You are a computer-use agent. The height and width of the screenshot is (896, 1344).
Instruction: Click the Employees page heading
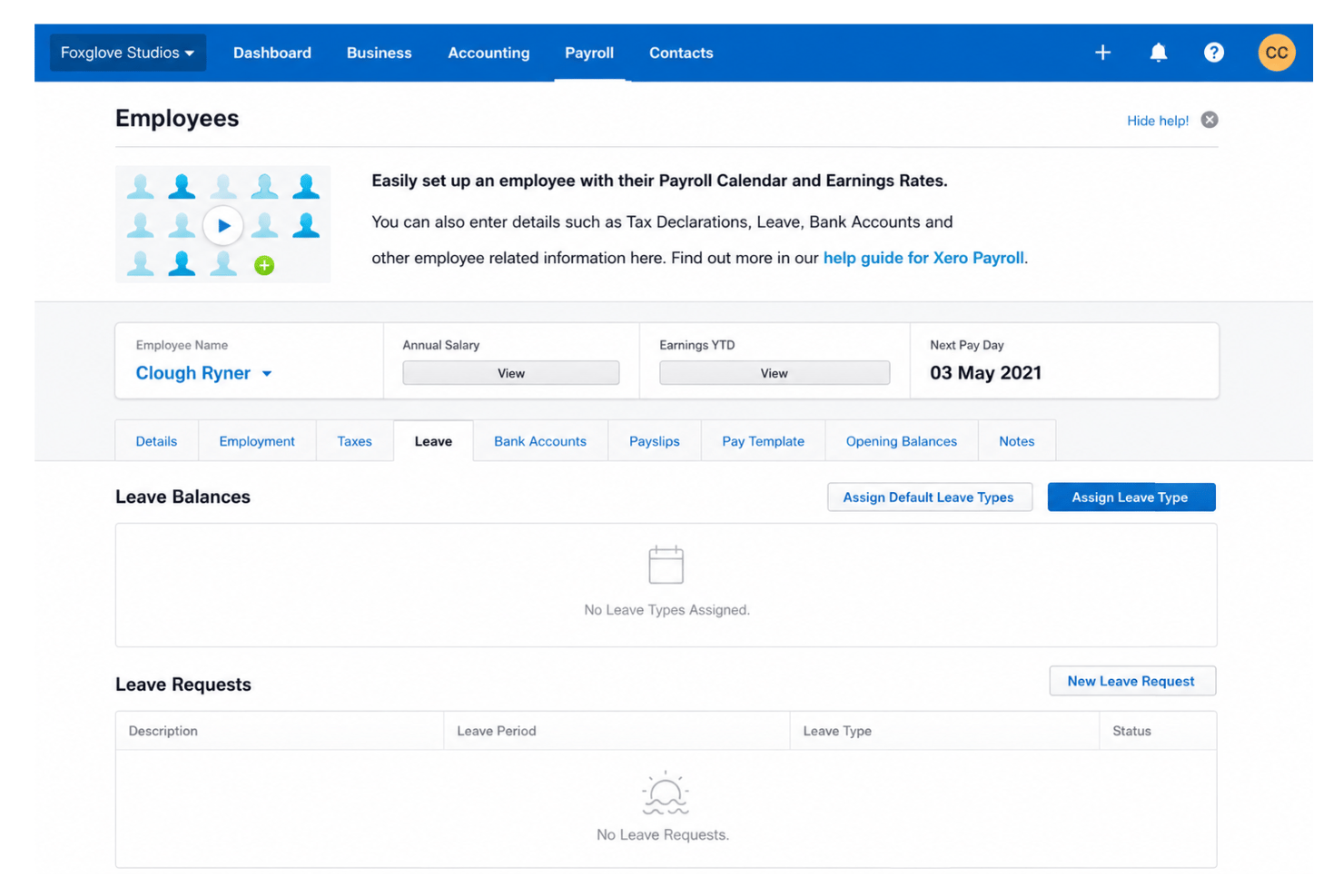[x=177, y=119]
